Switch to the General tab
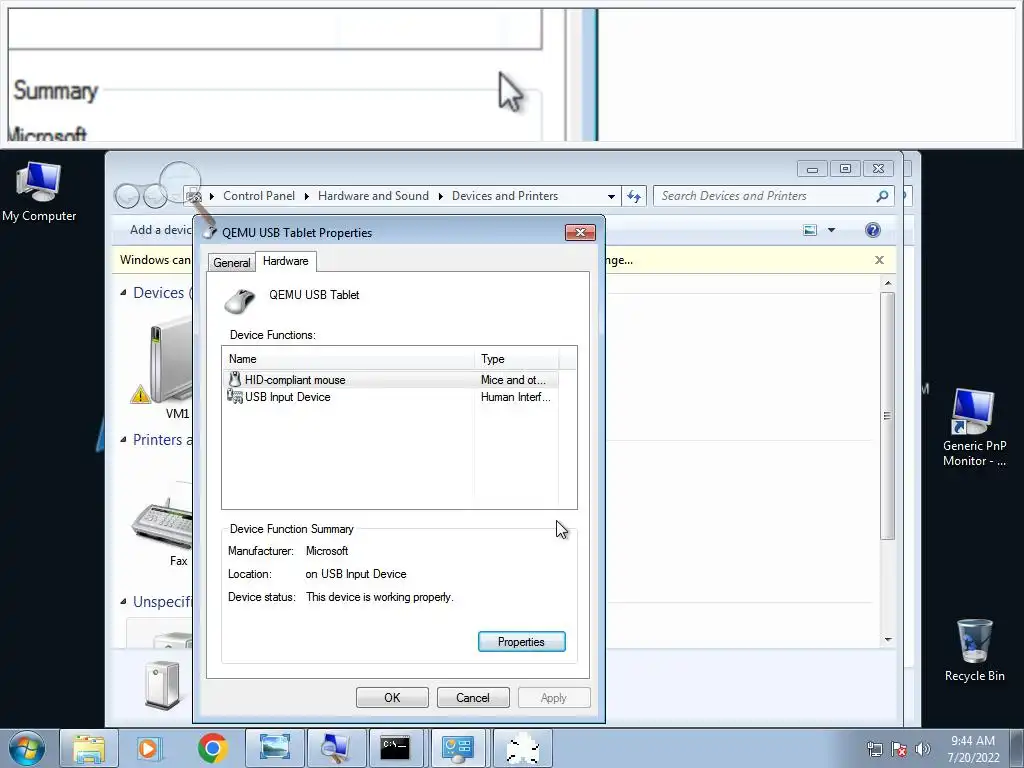Image resolution: width=1024 pixels, height=768 pixels. (231, 263)
